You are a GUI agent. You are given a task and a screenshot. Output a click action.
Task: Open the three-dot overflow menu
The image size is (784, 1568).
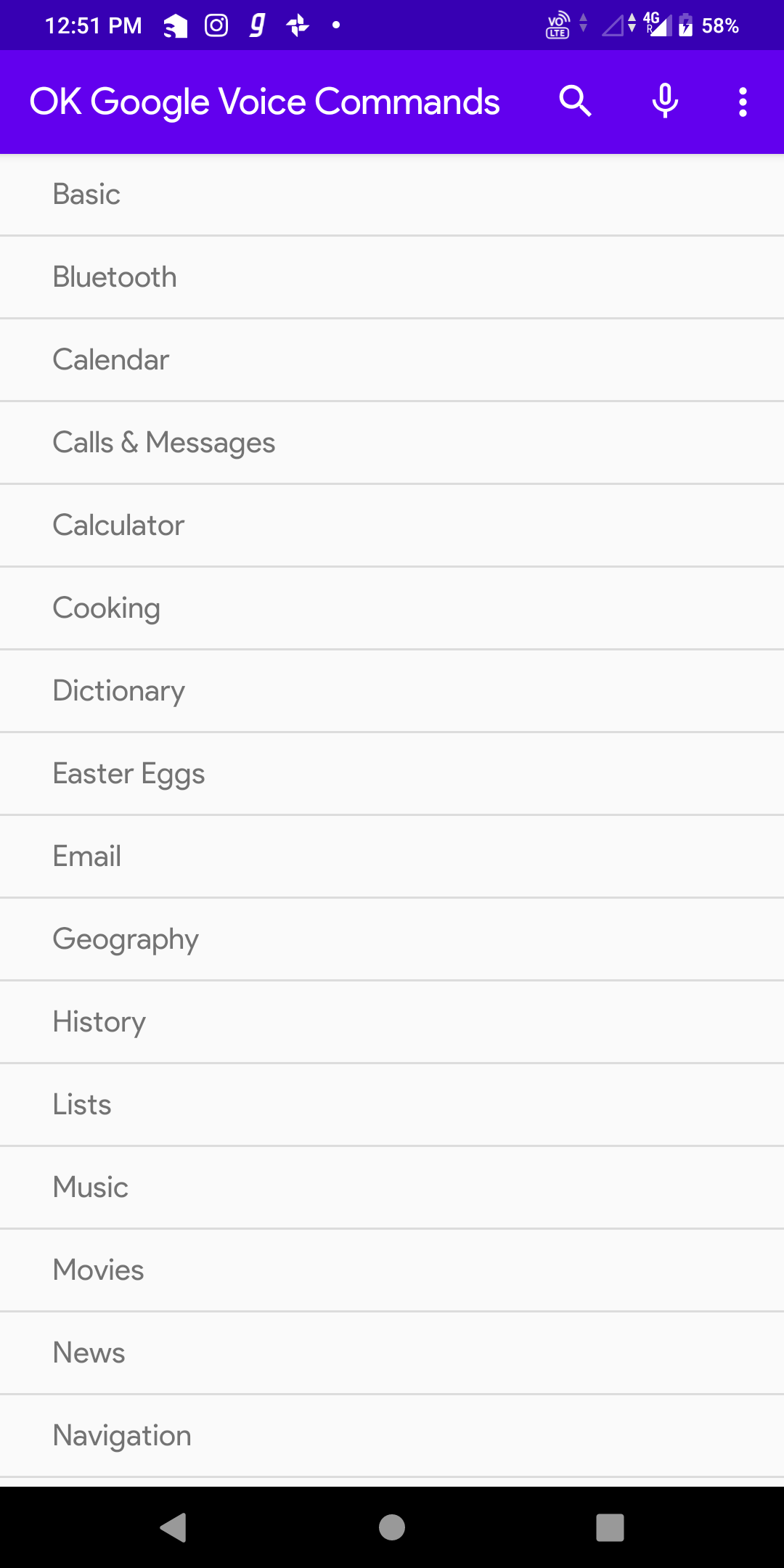click(743, 102)
